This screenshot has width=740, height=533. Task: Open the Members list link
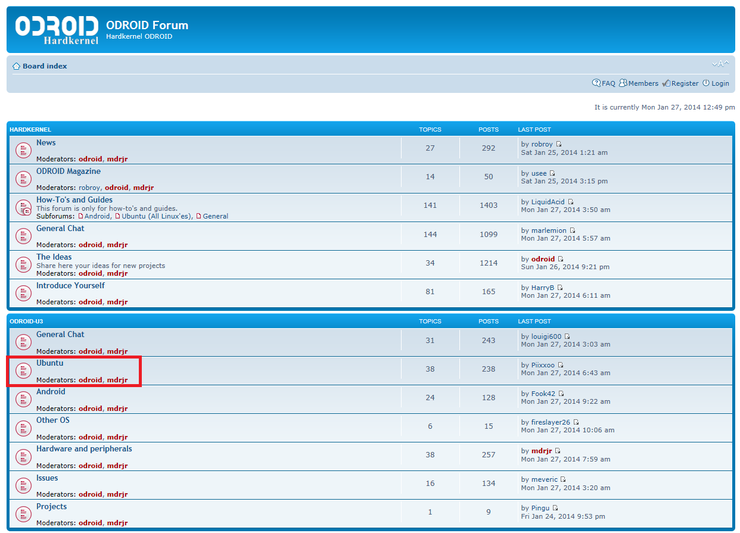(x=643, y=84)
